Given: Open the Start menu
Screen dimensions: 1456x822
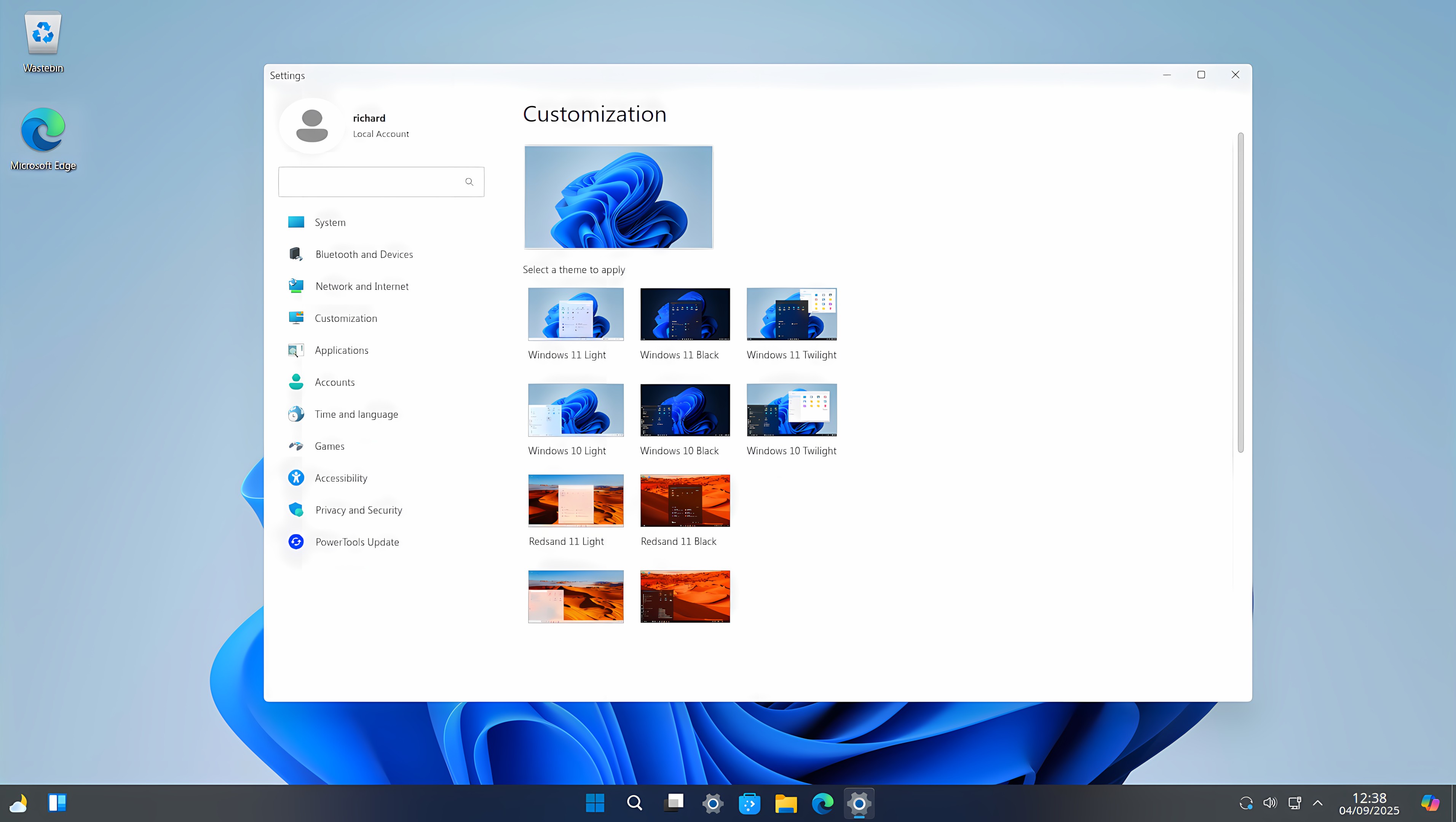Looking at the screenshot, I should [595, 803].
